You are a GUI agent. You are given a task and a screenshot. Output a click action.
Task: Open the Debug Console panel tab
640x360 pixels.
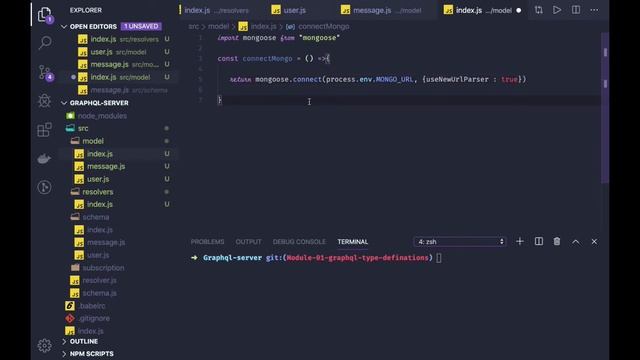tap(299, 242)
